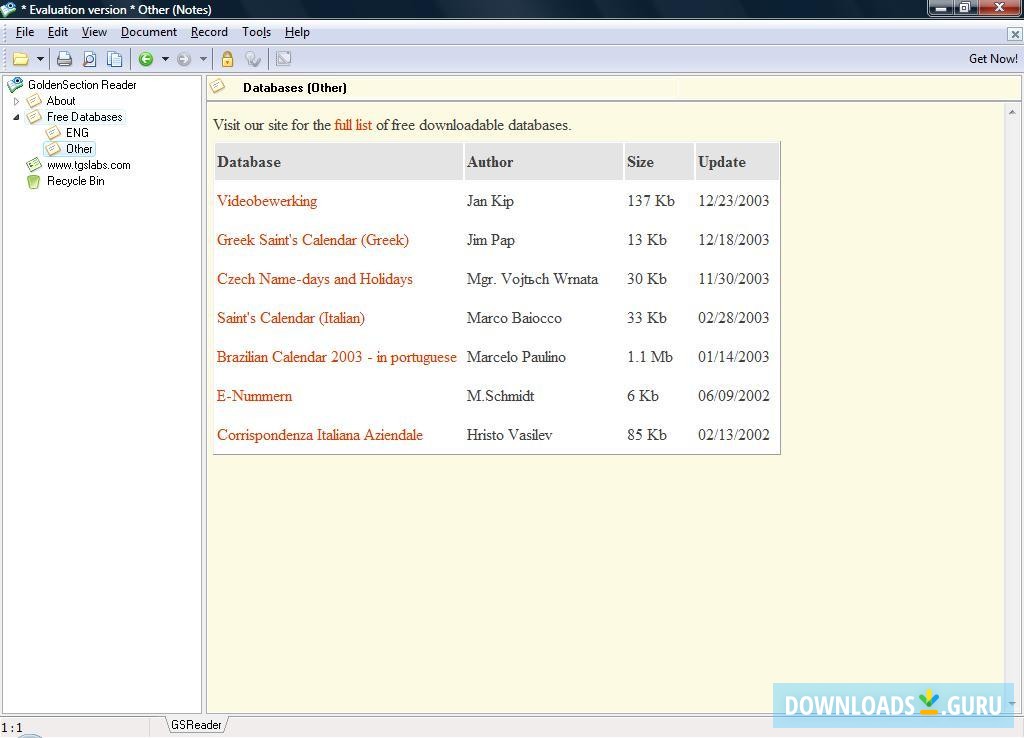This screenshot has width=1024, height=738.
Task: Open the View menu
Action: [x=94, y=32]
